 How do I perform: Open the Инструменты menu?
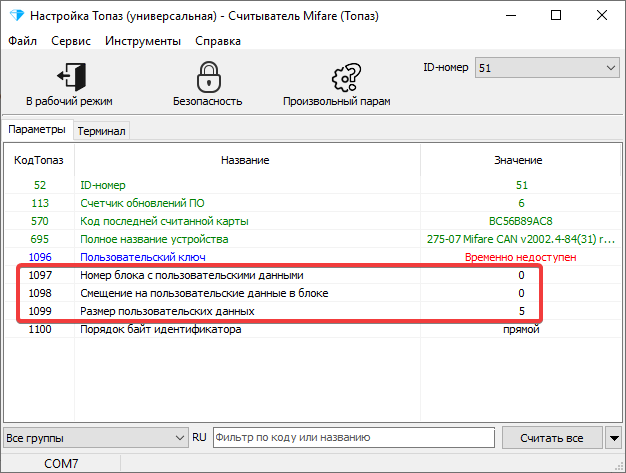point(143,41)
